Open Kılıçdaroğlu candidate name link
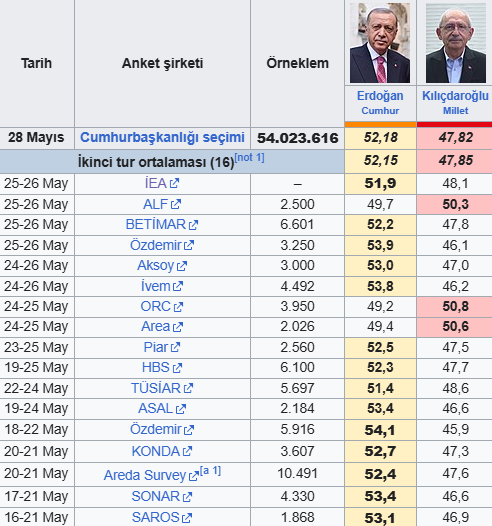 (455, 96)
